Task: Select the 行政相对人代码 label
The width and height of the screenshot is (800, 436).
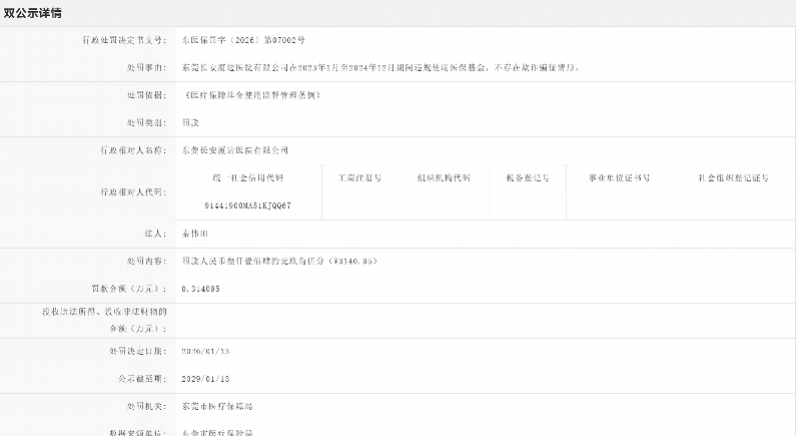Action: pos(133,192)
